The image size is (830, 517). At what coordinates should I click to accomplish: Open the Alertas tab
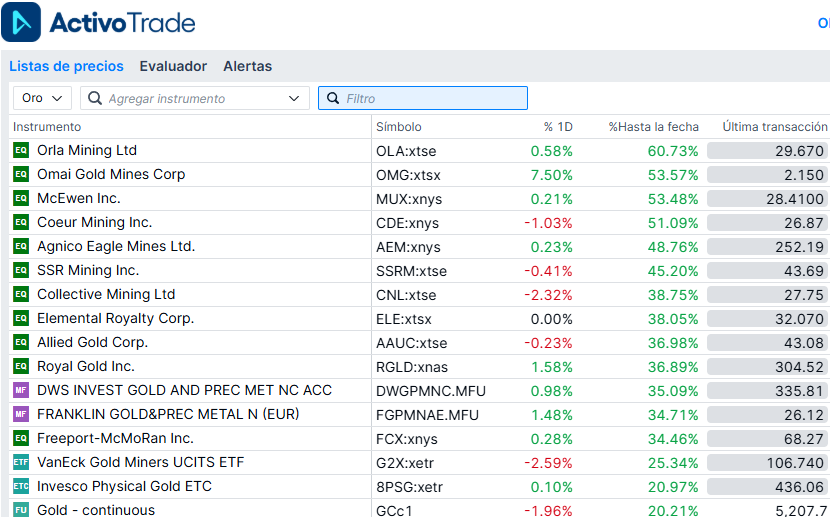(x=247, y=67)
